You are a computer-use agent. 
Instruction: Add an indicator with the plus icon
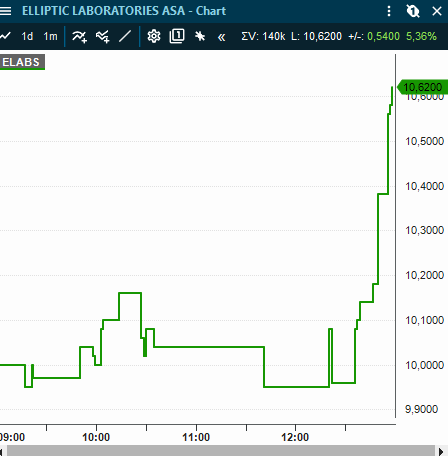coord(79,36)
